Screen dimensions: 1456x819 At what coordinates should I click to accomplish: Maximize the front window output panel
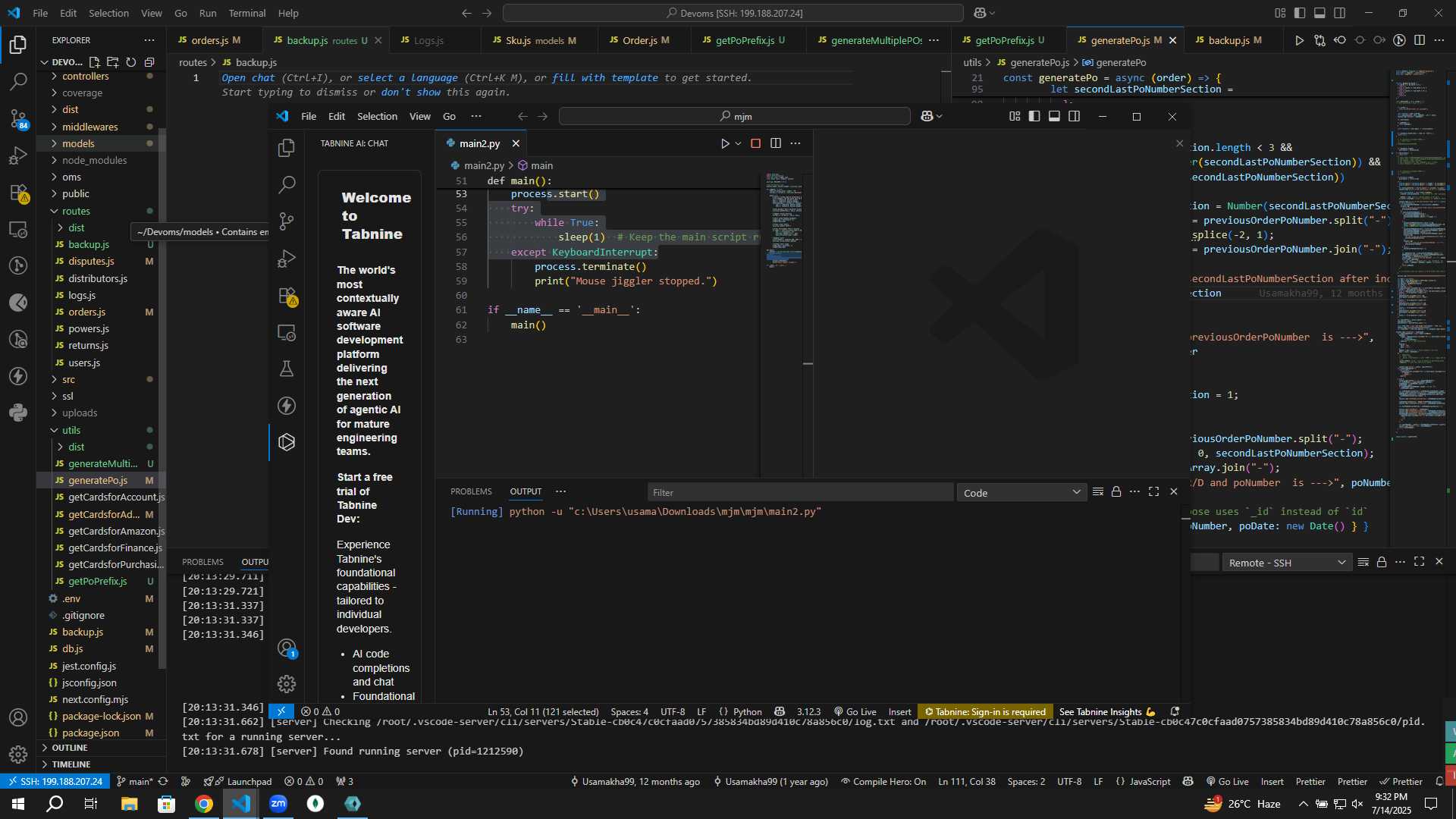point(1153,492)
